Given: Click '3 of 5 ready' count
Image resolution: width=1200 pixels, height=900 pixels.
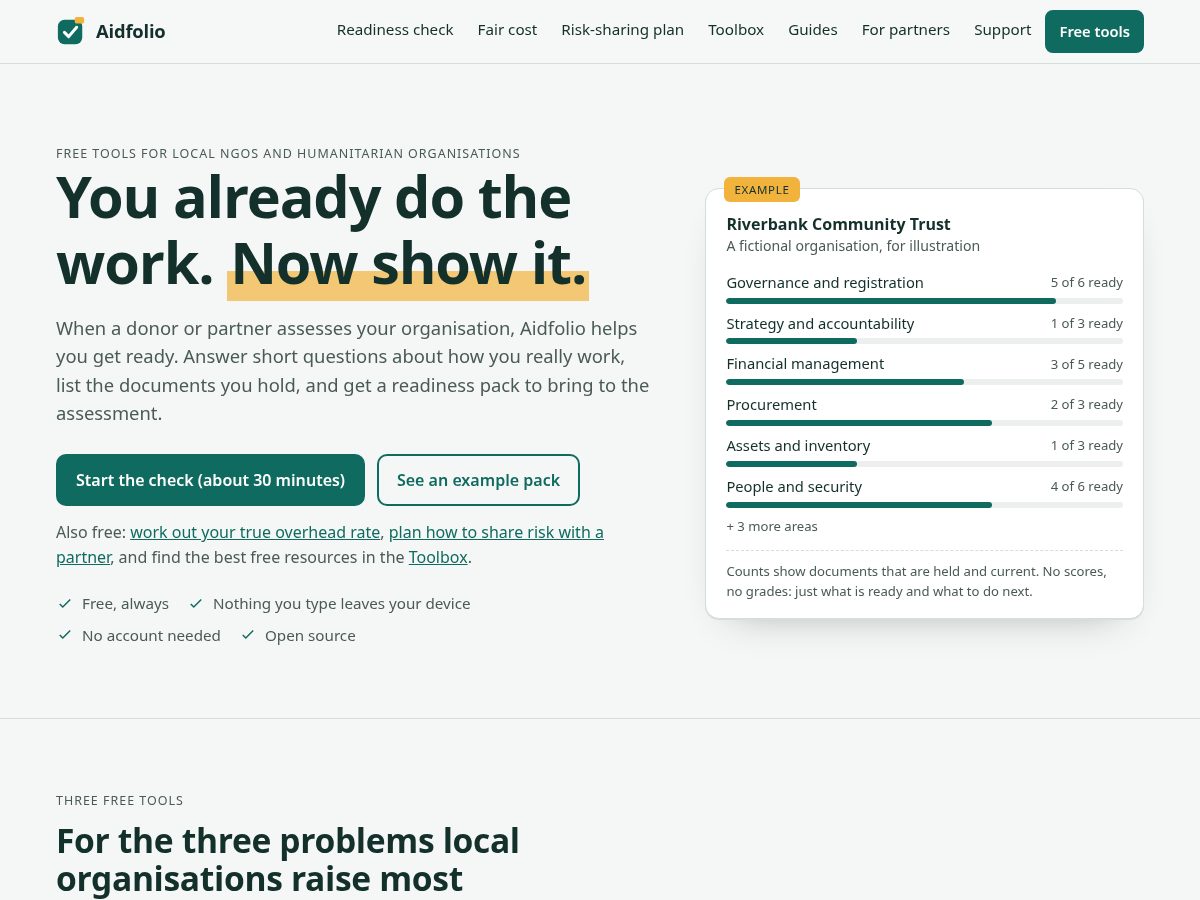Looking at the screenshot, I should [x=1086, y=364].
